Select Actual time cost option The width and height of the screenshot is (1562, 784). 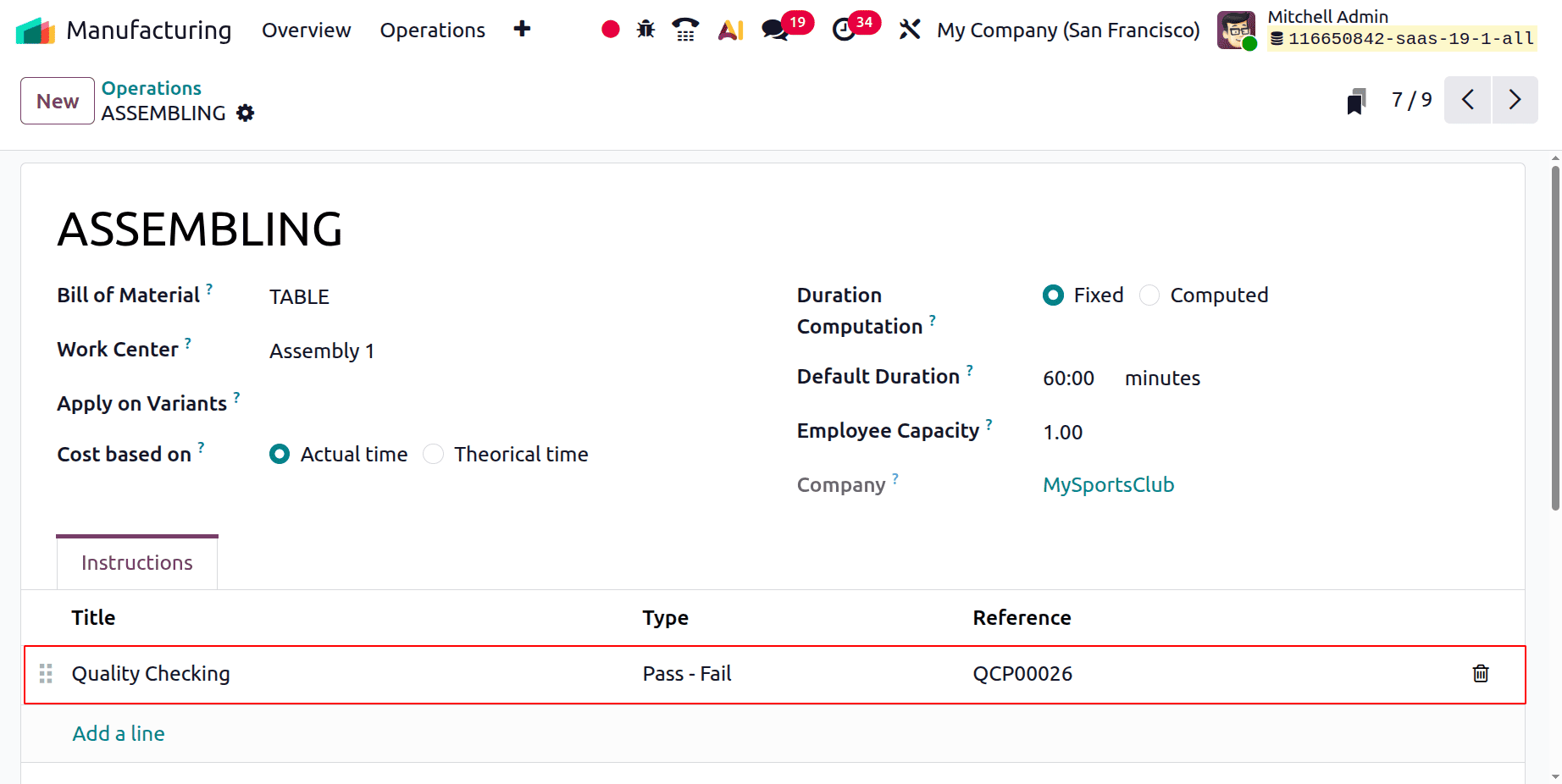click(280, 454)
